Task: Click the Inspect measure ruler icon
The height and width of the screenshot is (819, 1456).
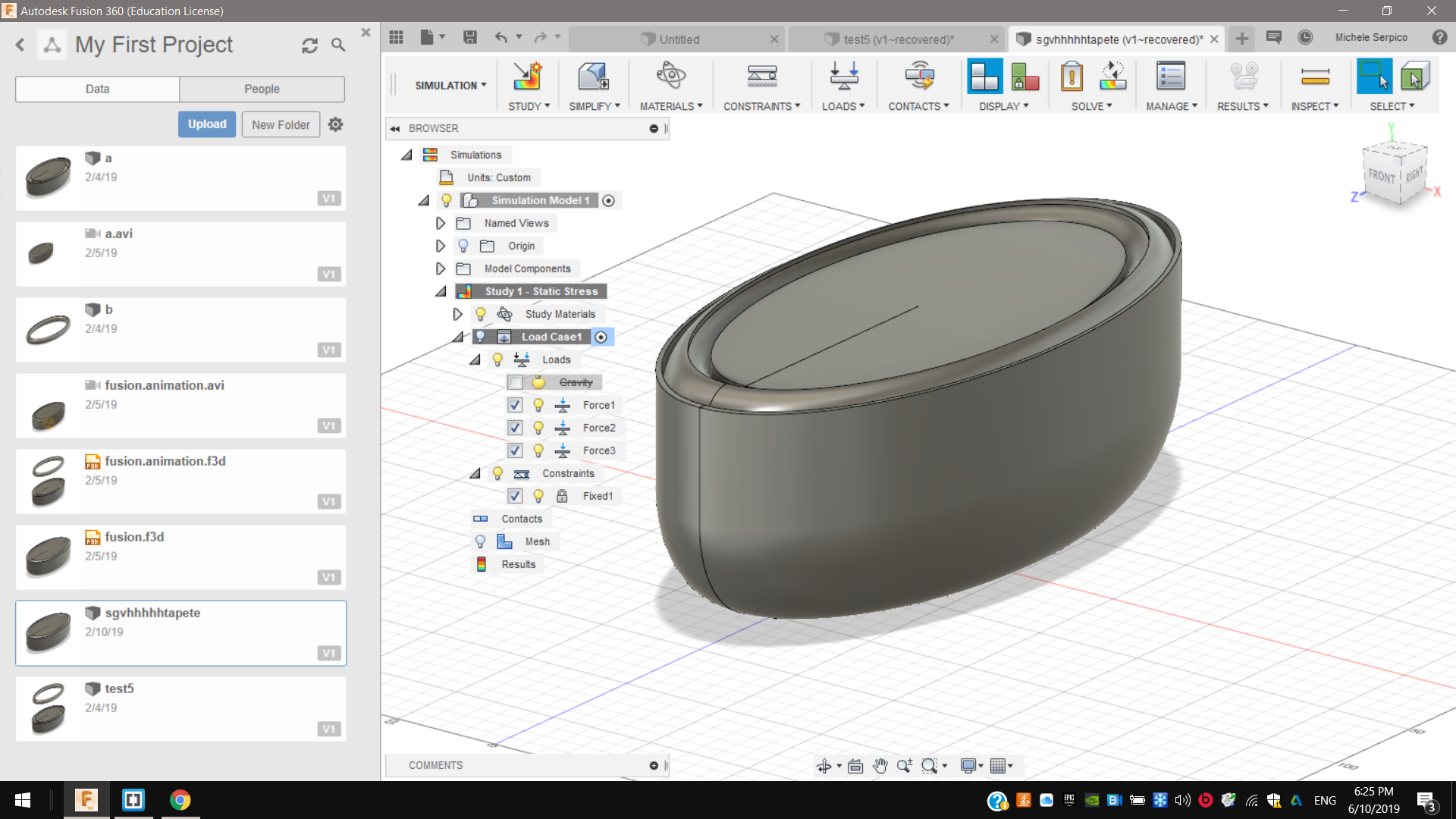Action: click(x=1315, y=77)
